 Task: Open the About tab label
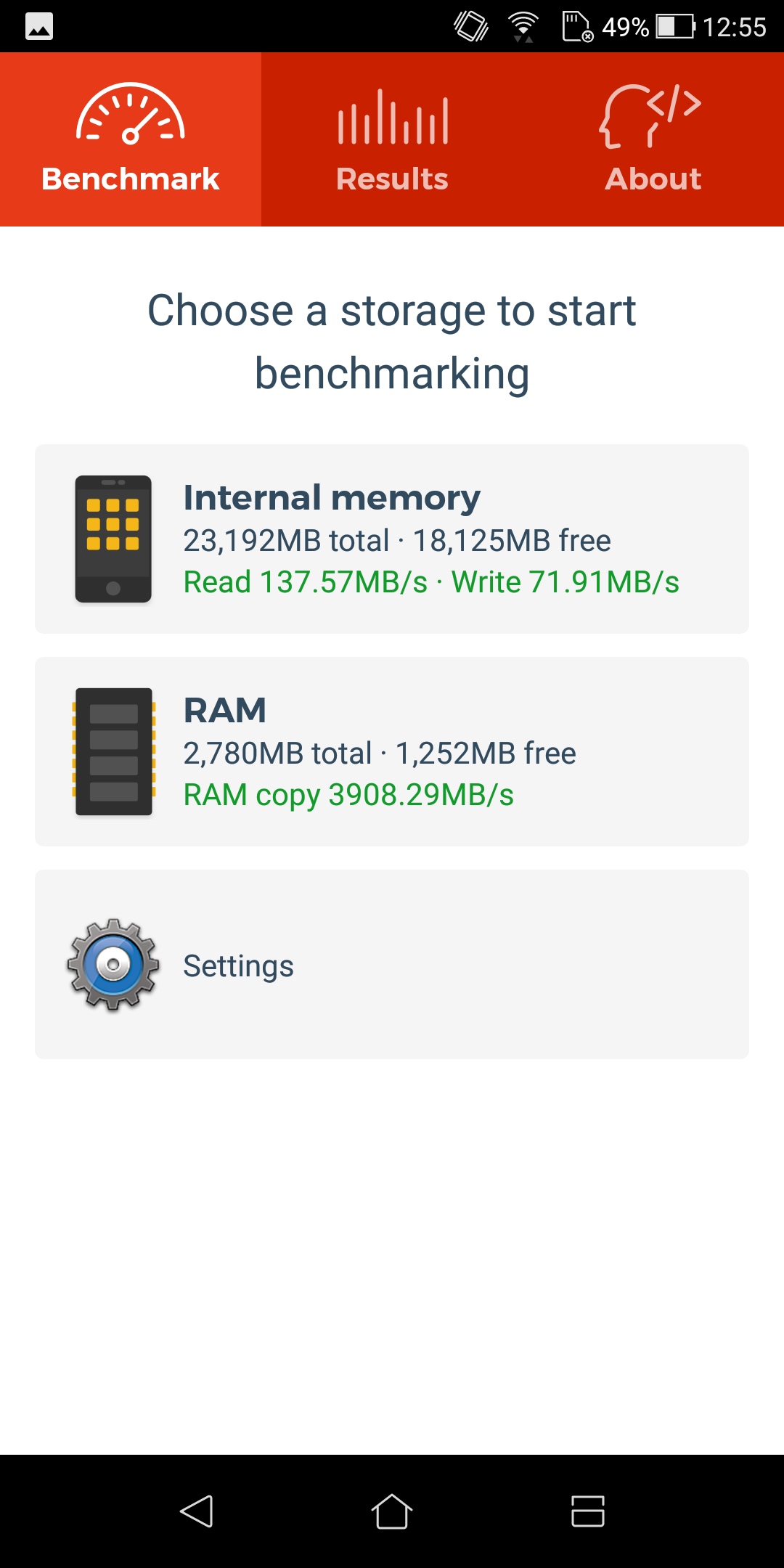(653, 179)
